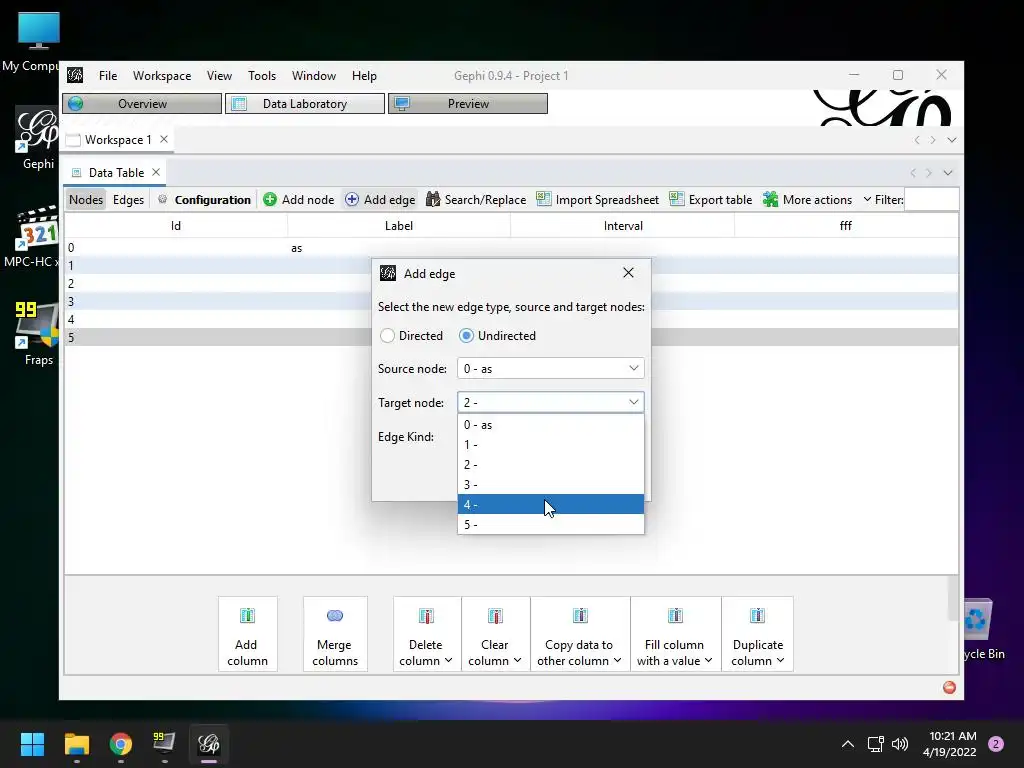This screenshot has height=768, width=1024.
Task: Open Search/Replace binoculars tool
Action: pyautogui.click(x=432, y=200)
